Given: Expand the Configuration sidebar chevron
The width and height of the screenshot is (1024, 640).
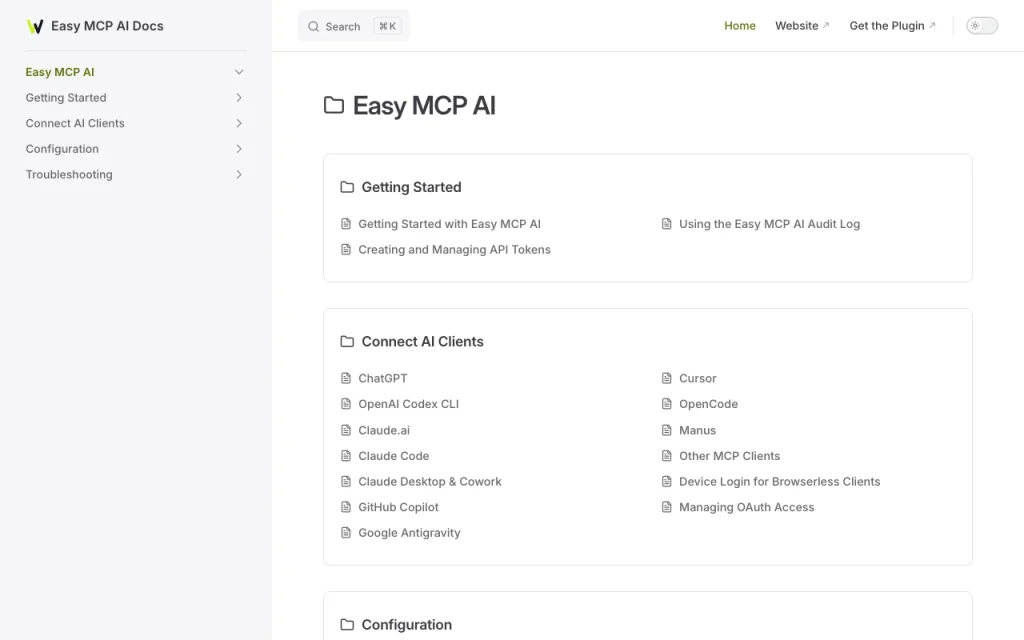Looking at the screenshot, I should [239, 149].
